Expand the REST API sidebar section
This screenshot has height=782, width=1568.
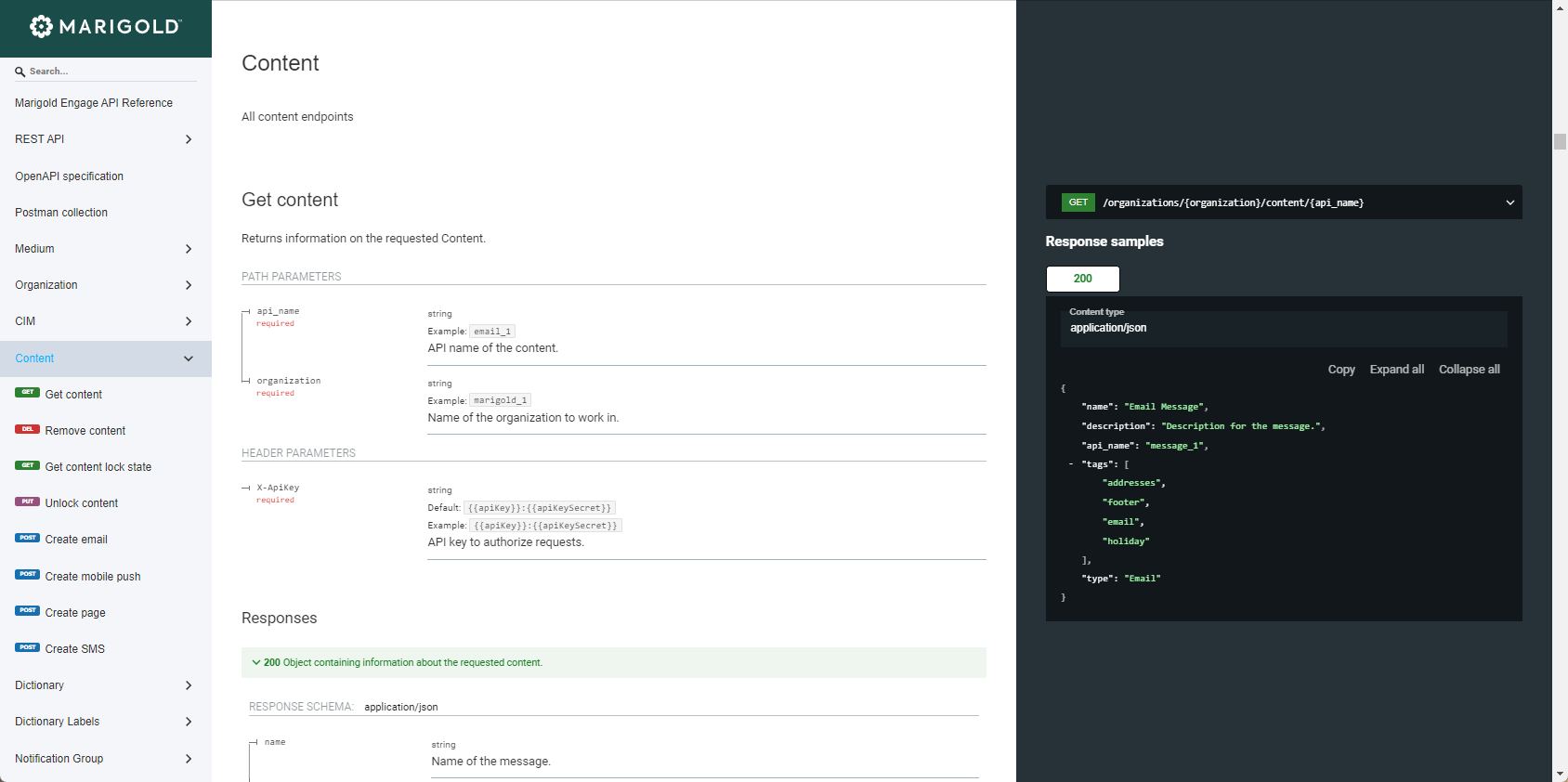point(189,139)
